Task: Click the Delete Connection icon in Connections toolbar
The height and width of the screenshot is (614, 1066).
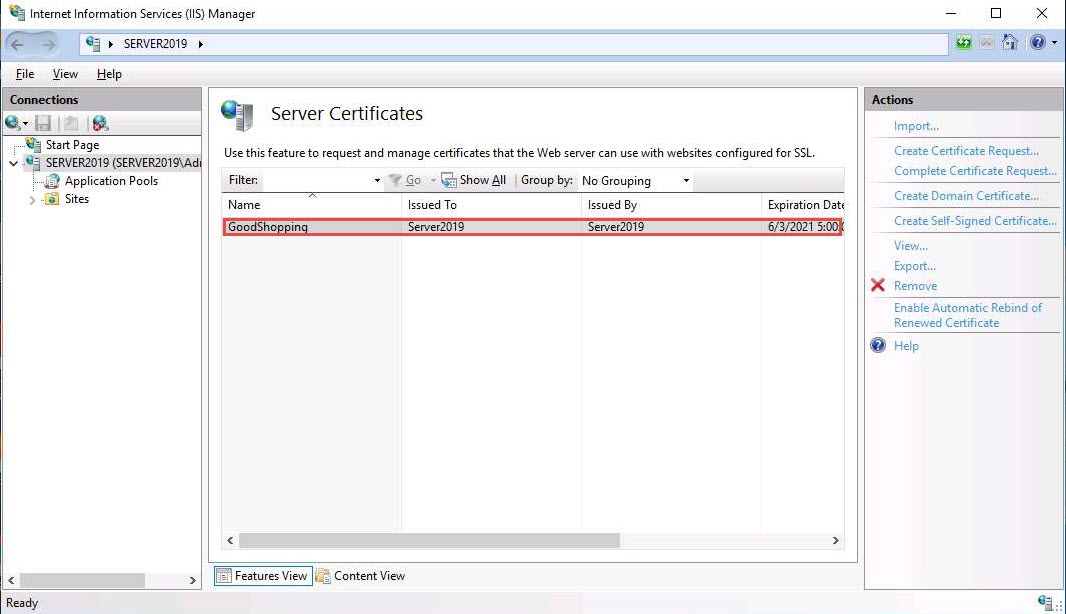Action: click(x=99, y=123)
